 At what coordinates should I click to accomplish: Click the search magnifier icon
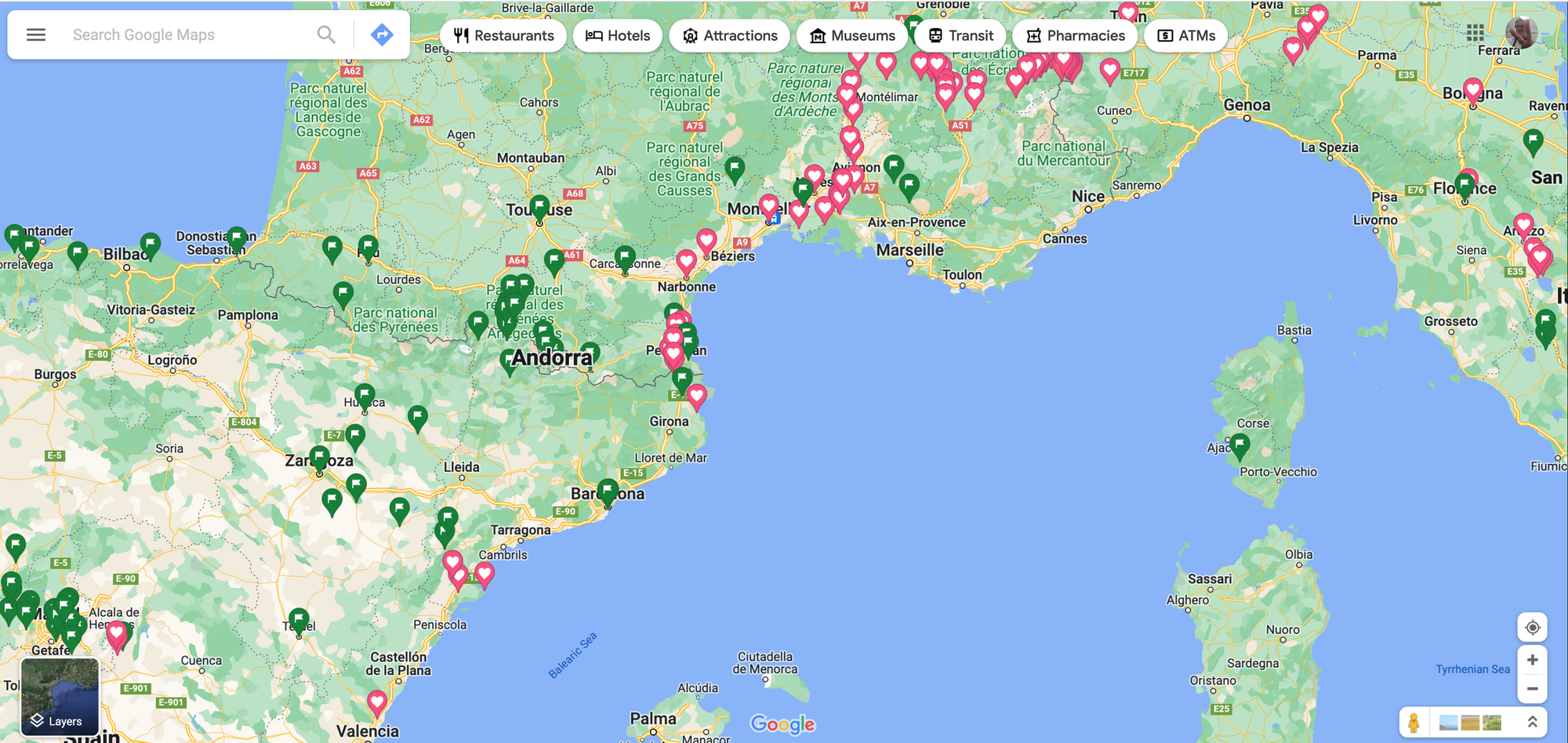pyautogui.click(x=326, y=34)
